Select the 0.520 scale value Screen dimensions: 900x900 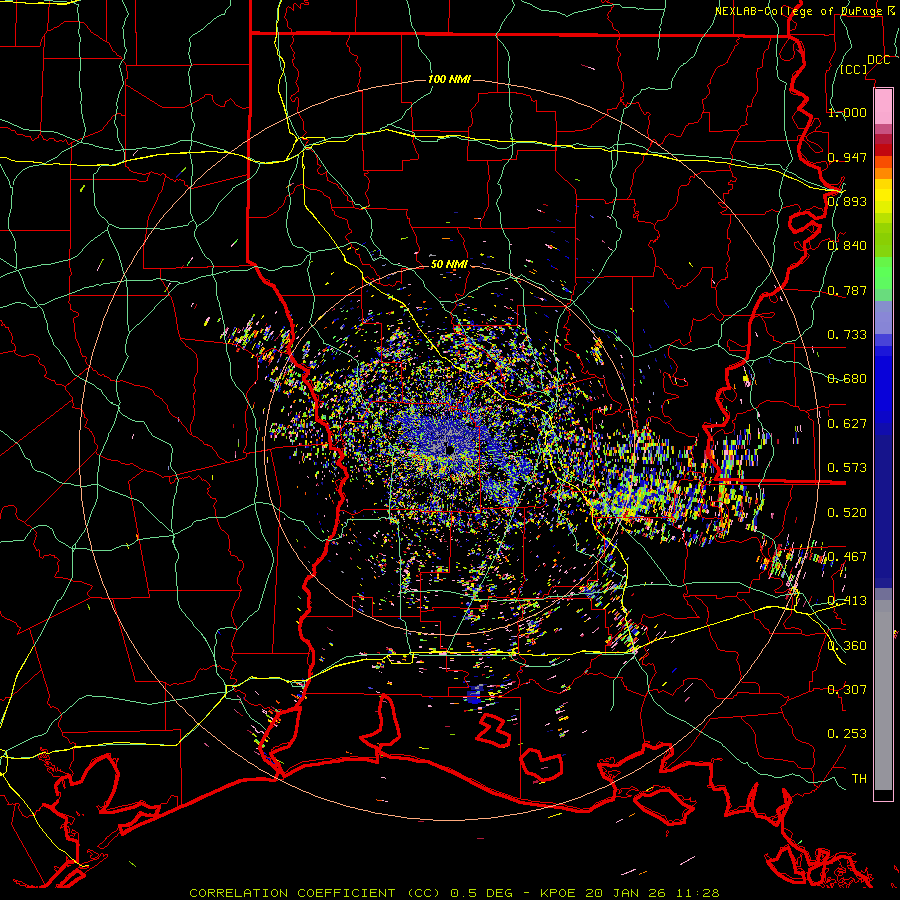tap(847, 513)
